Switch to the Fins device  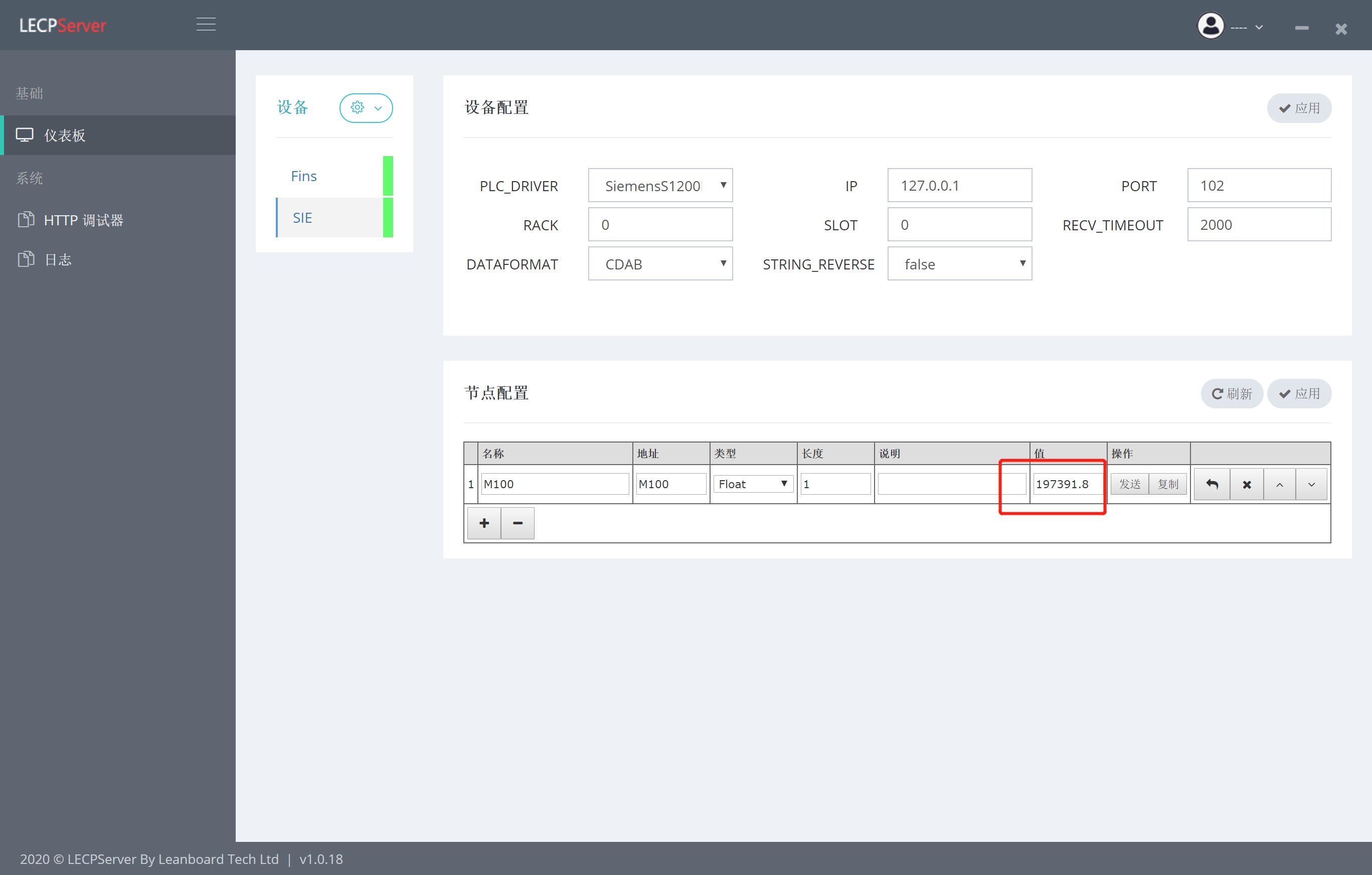point(304,176)
